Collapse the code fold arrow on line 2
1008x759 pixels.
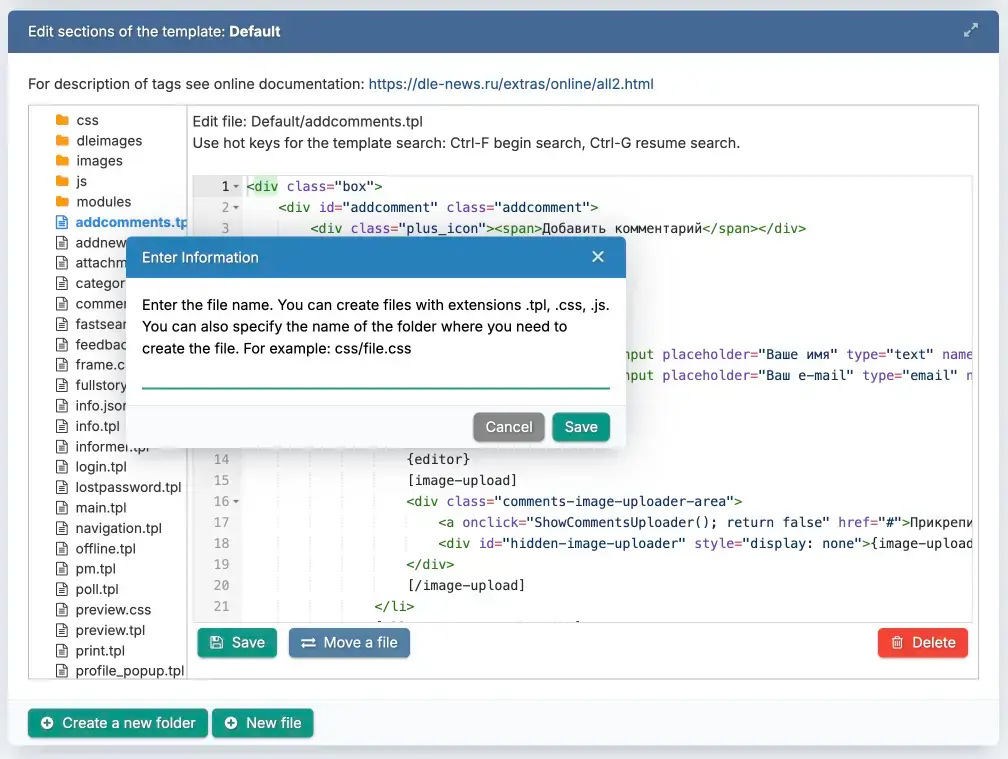[236, 208]
